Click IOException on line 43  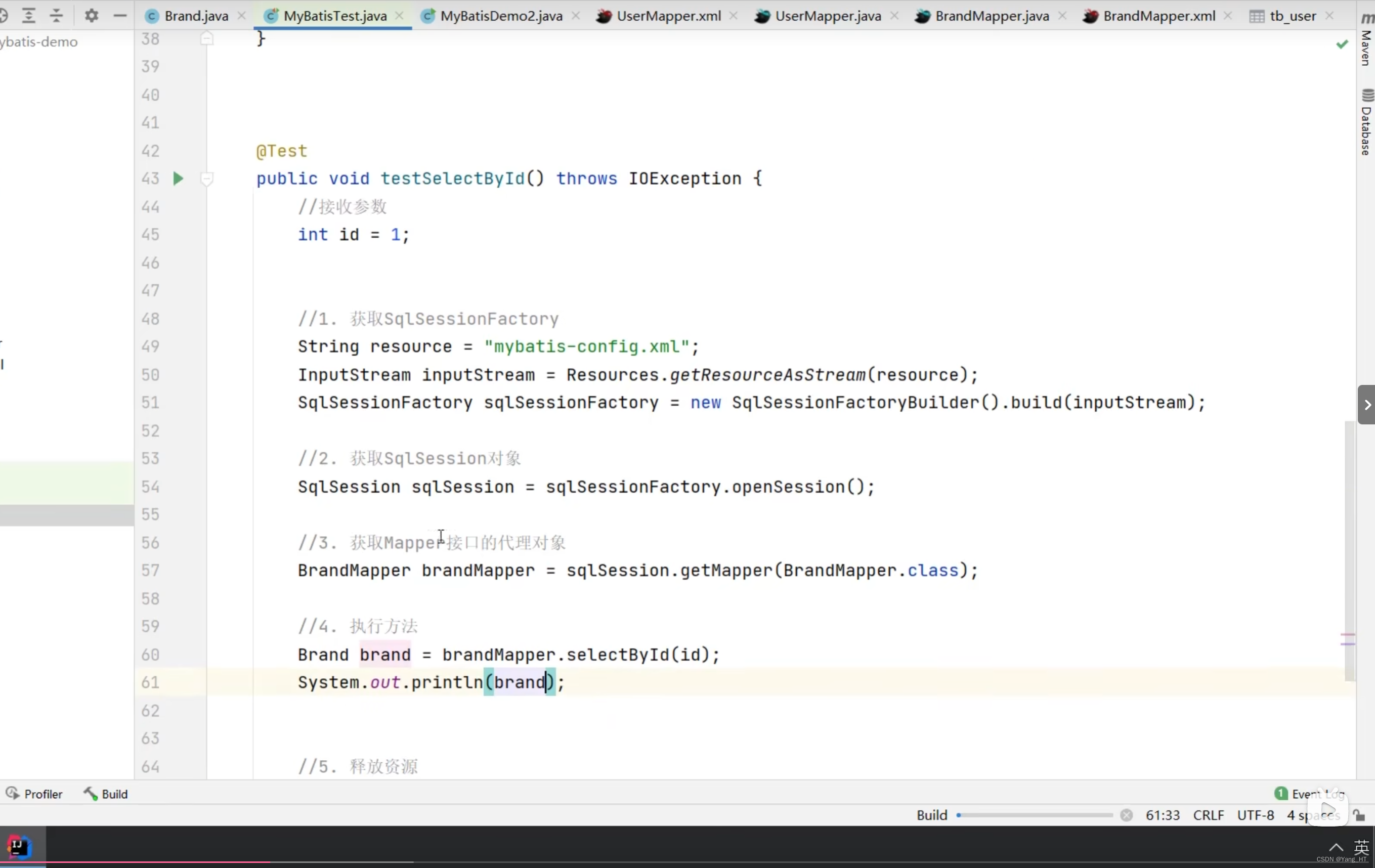pos(684,179)
